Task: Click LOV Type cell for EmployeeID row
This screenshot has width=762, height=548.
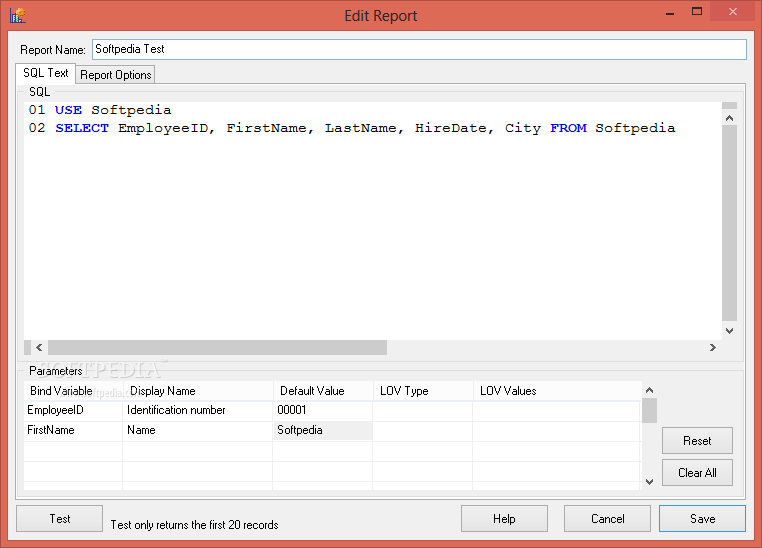Action: pyautogui.click(x=422, y=411)
